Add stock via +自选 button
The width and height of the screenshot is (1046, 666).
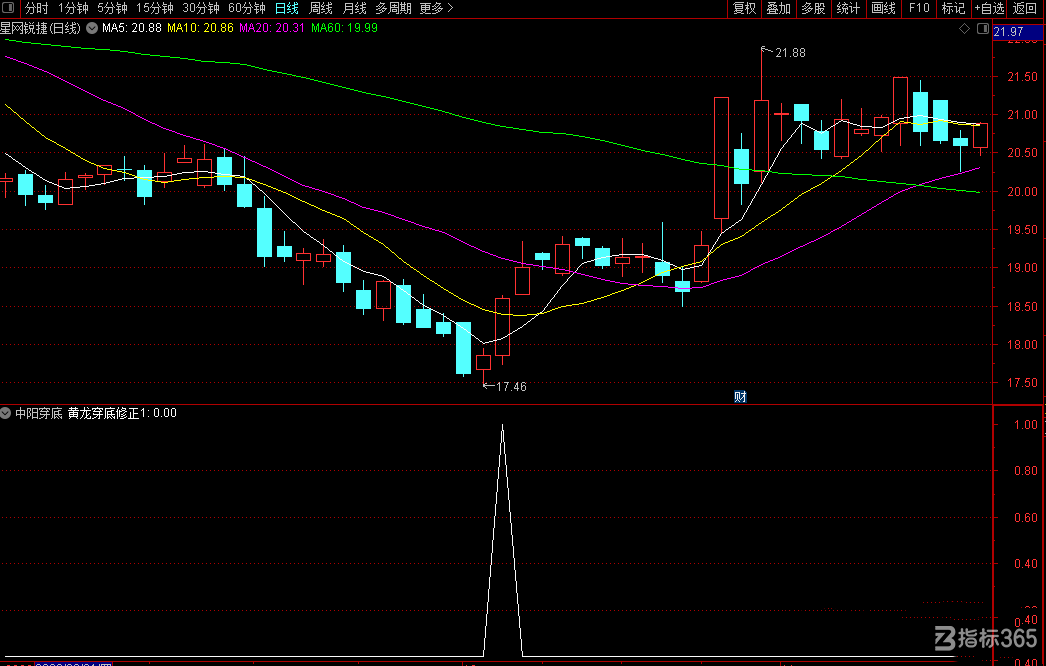989,8
